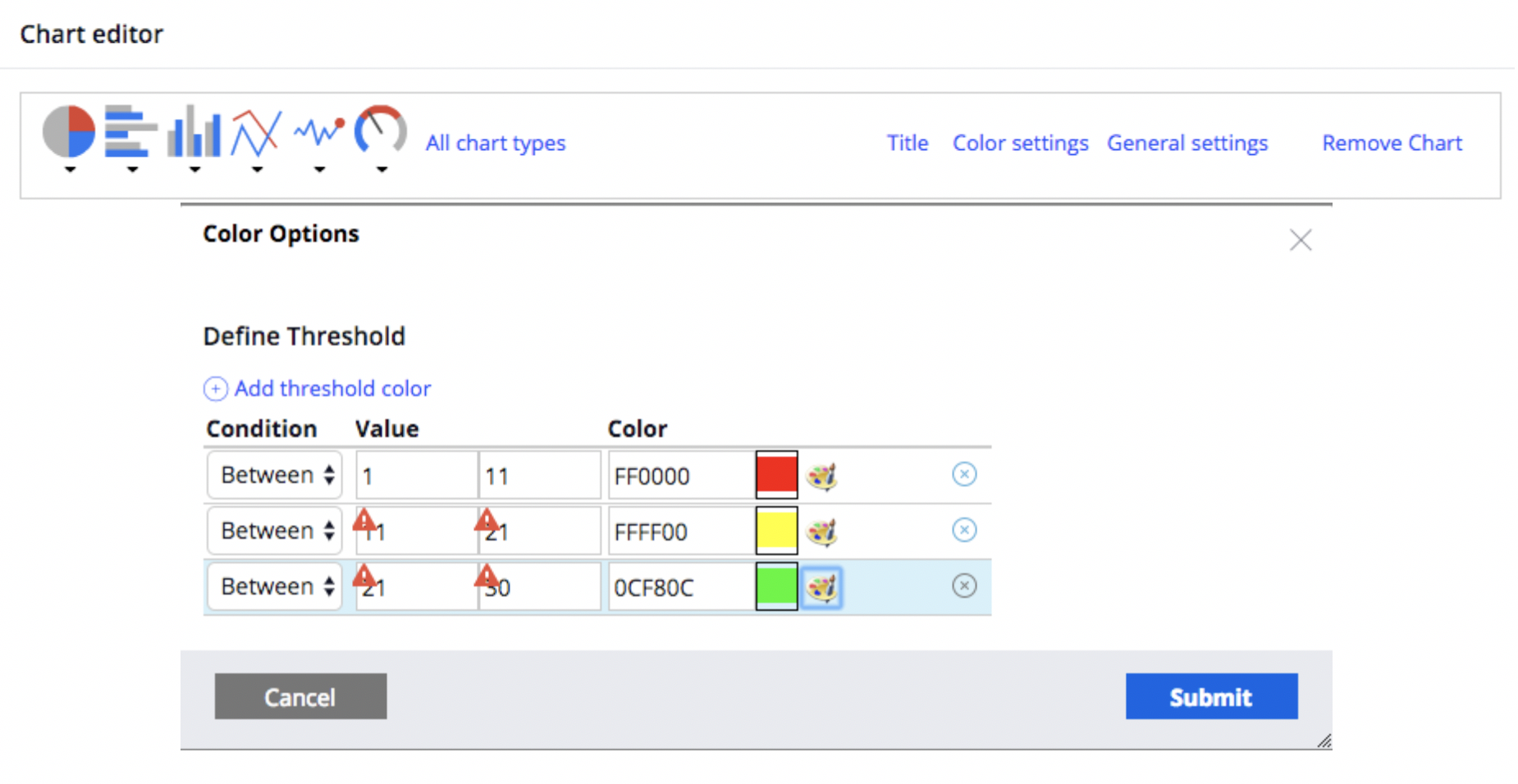Click the Color Options dialog title
The image size is (1518, 784).
(x=281, y=235)
